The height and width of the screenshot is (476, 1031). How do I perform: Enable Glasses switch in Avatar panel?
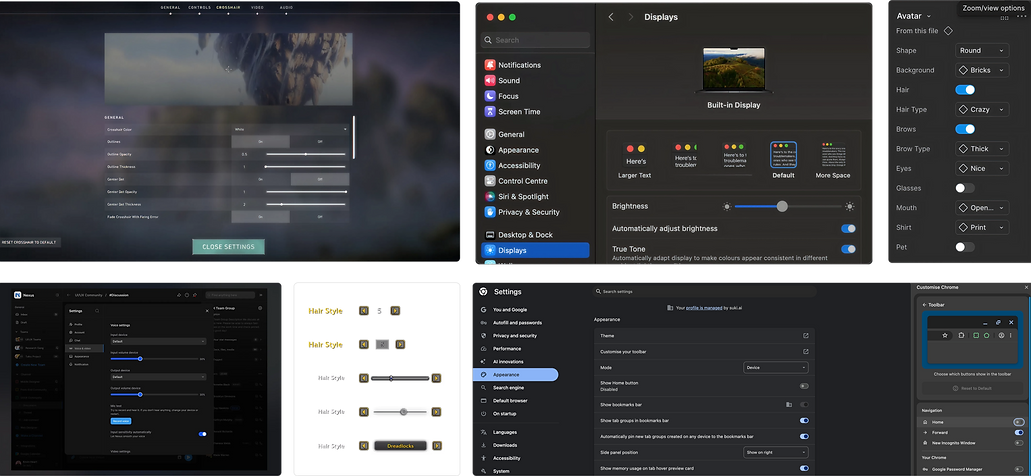click(x=965, y=188)
